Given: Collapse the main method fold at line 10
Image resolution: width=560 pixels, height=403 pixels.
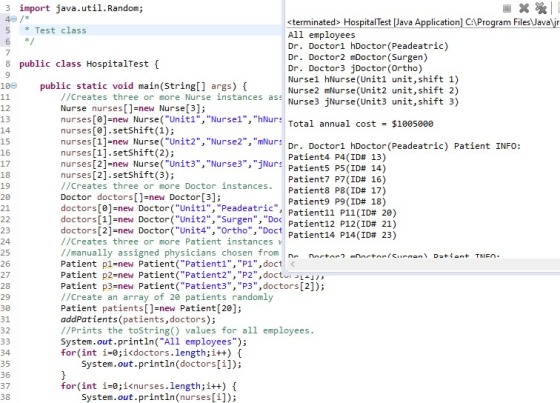Looking at the screenshot, I should (x=14, y=86).
